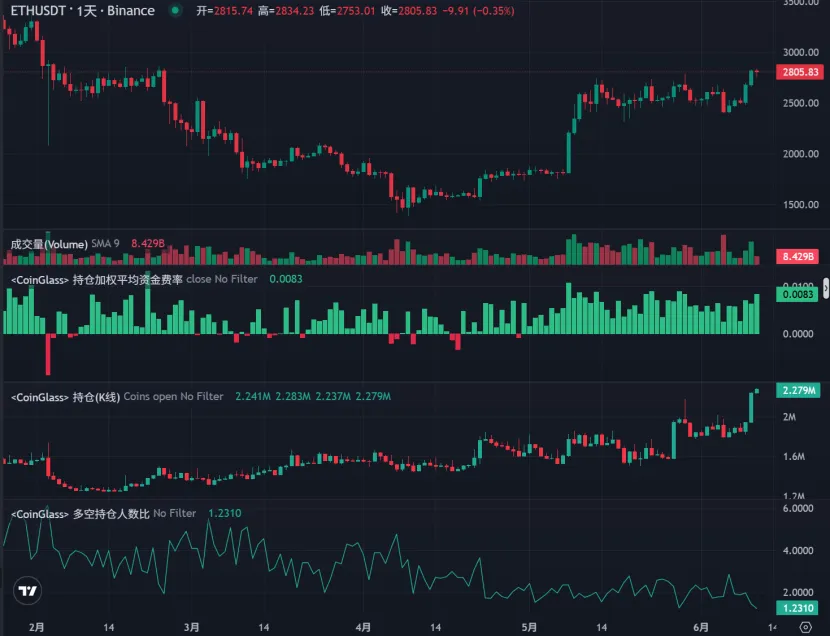This screenshot has width=830, height=636.
Task: Select CoinGlass 持仓(K线) indicator legend
Action: [66, 397]
